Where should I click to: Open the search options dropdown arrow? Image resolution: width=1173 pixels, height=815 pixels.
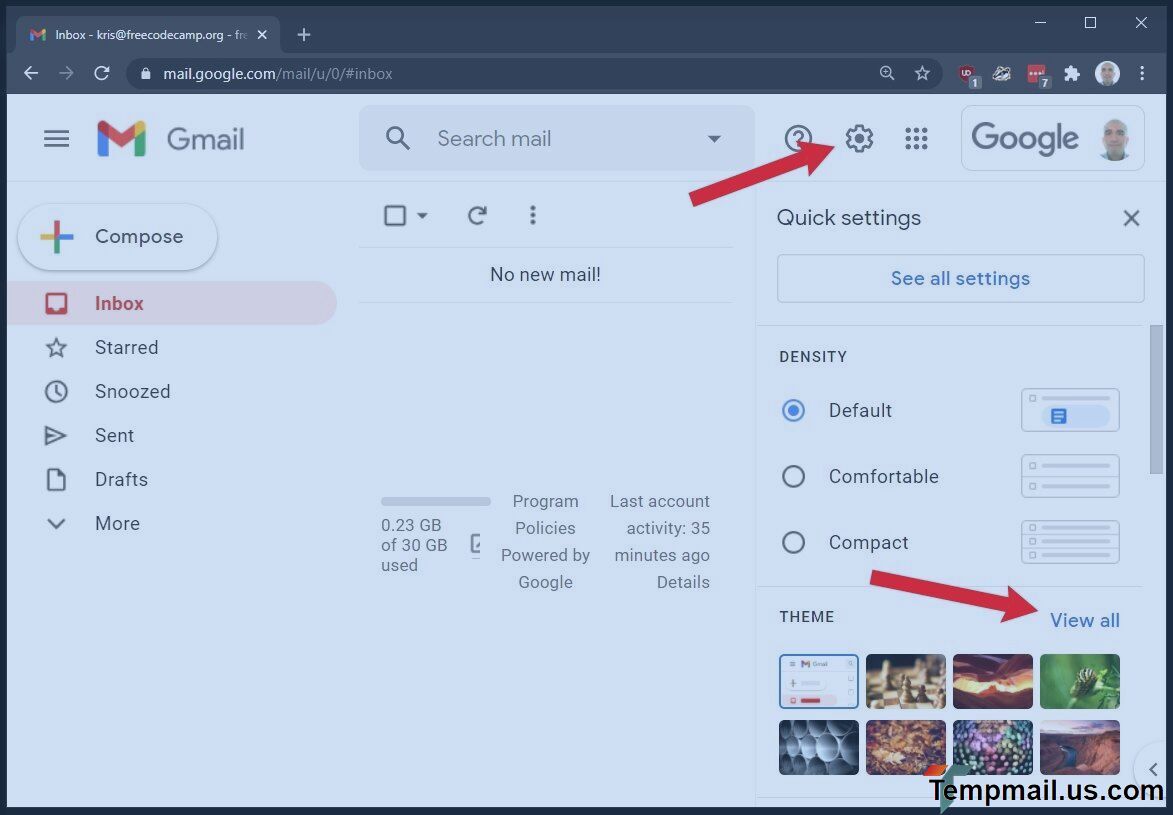click(714, 139)
